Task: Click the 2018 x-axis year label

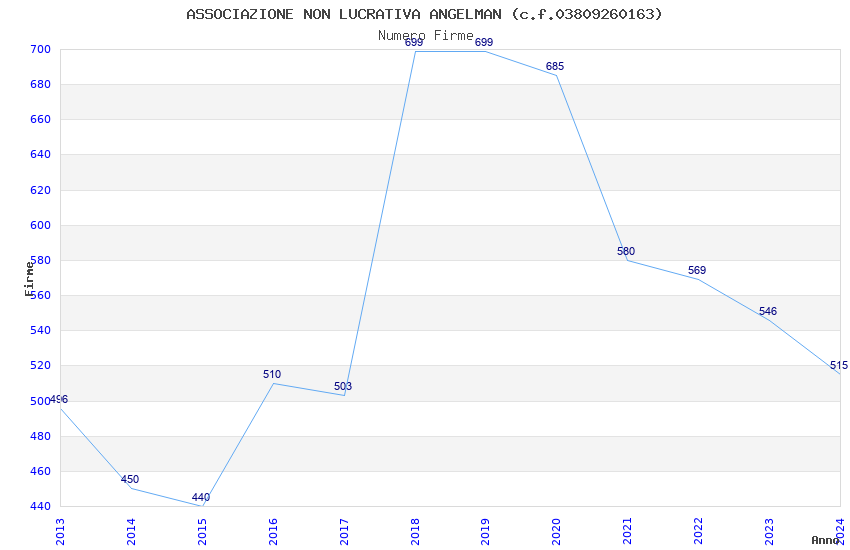Action: coord(415,531)
